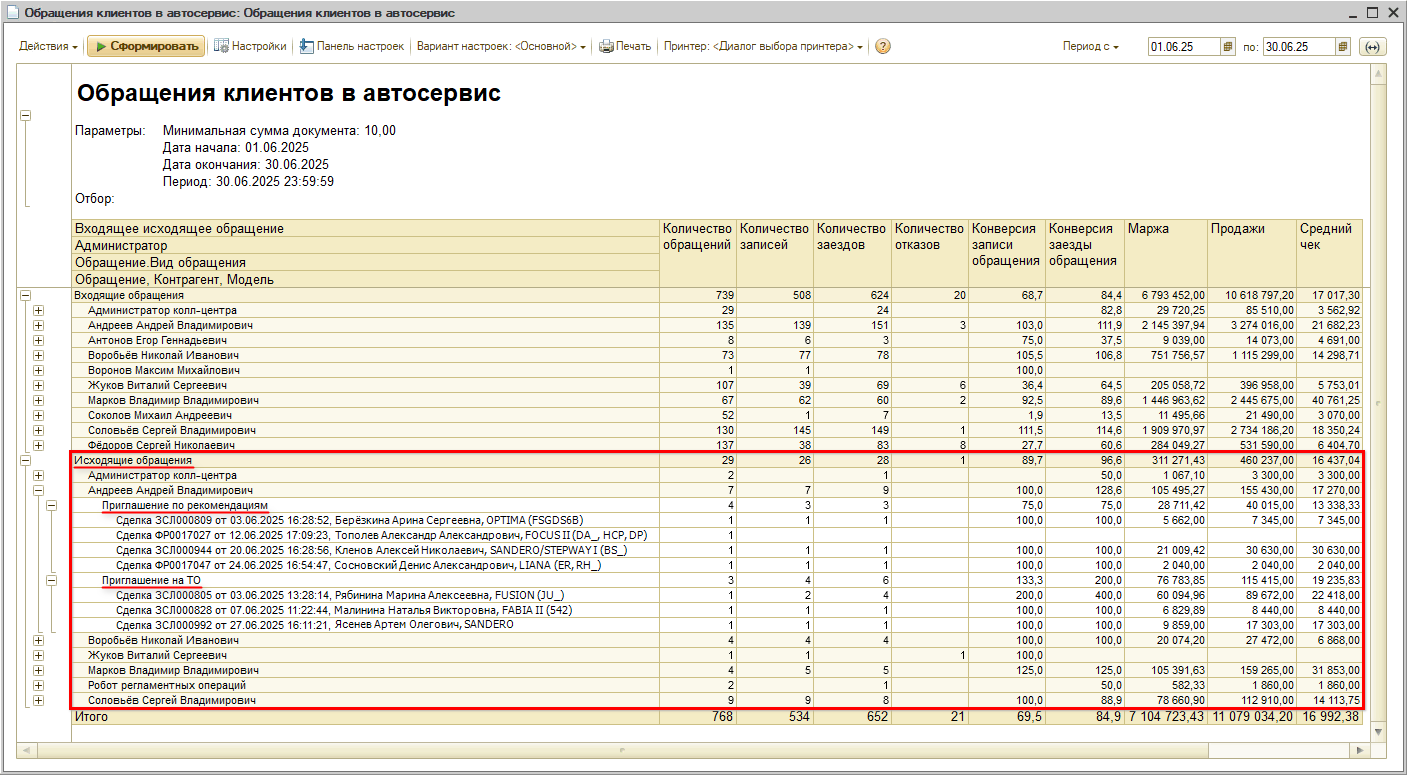Expand the Робот регламентных операций row
The image size is (1407, 775).
(x=39, y=685)
